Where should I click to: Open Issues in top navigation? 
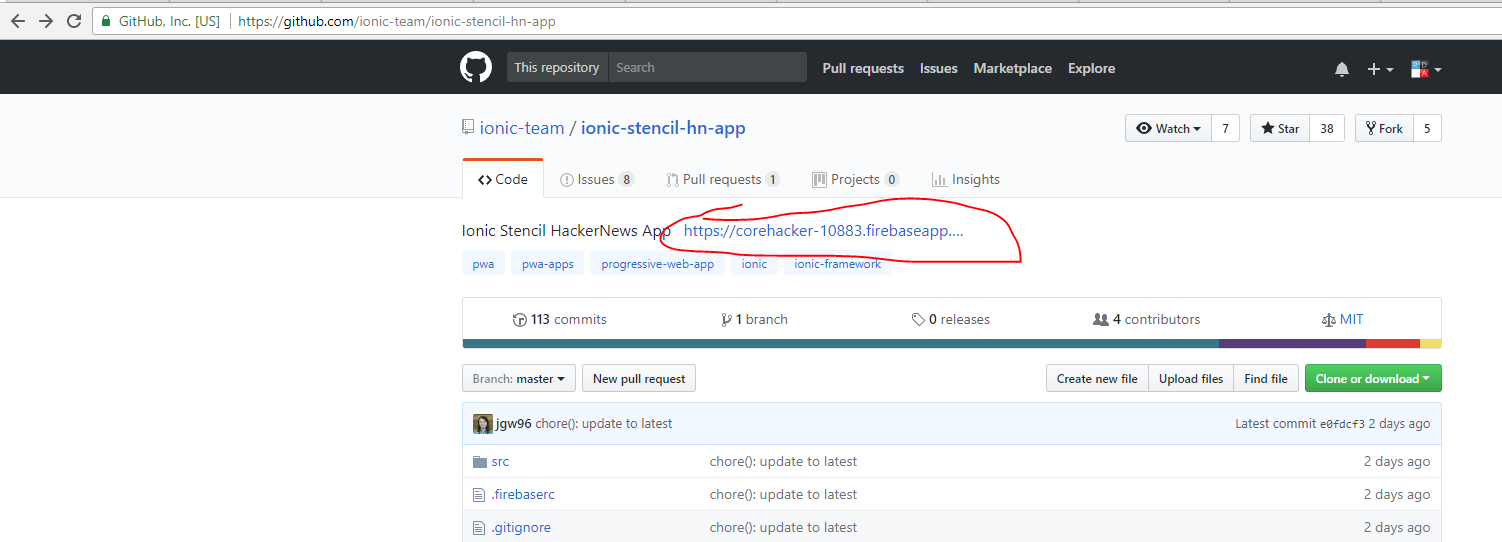point(938,68)
